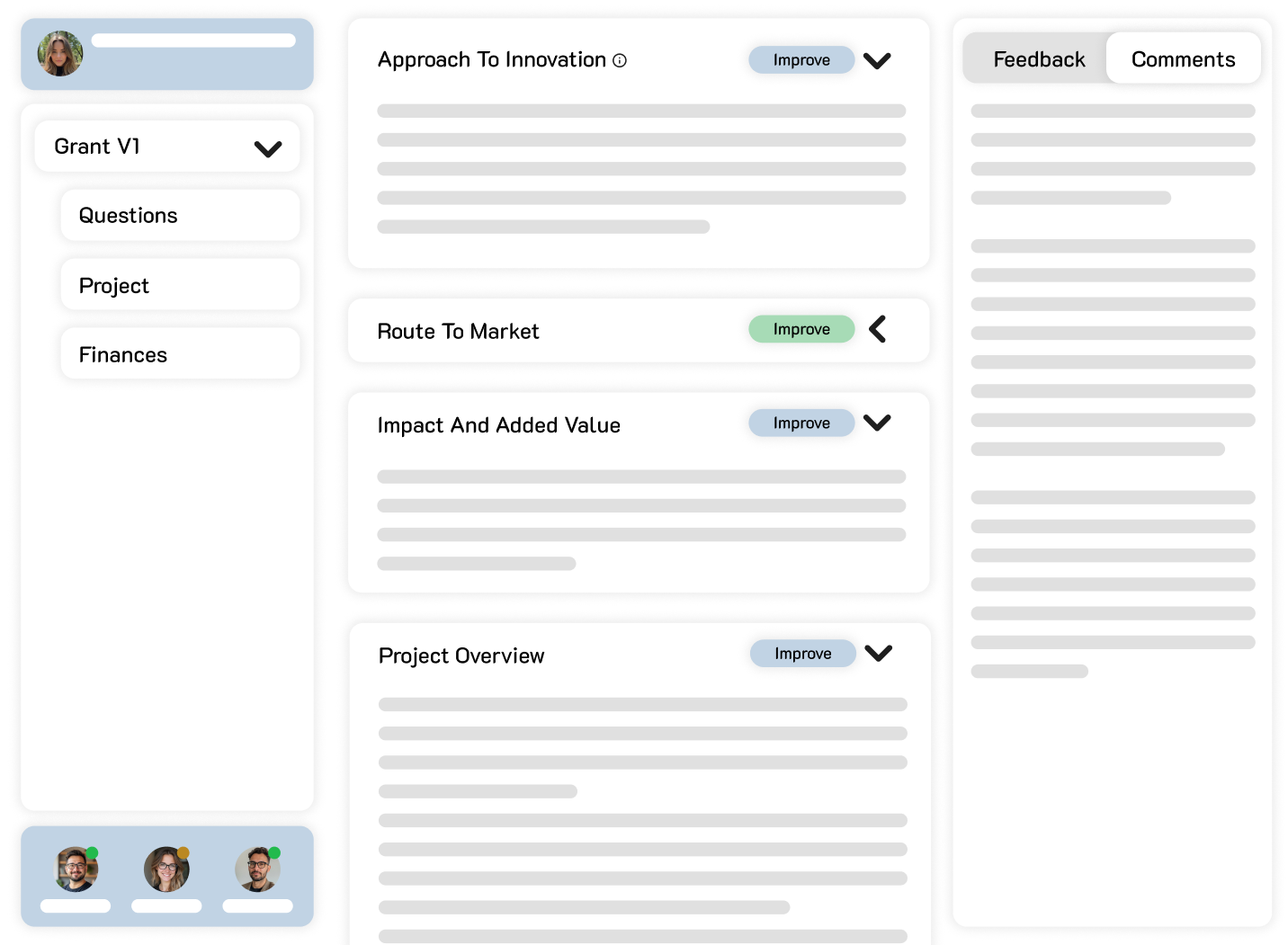Select the third collaborator avatar at bottom

pyautogui.click(x=258, y=869)
